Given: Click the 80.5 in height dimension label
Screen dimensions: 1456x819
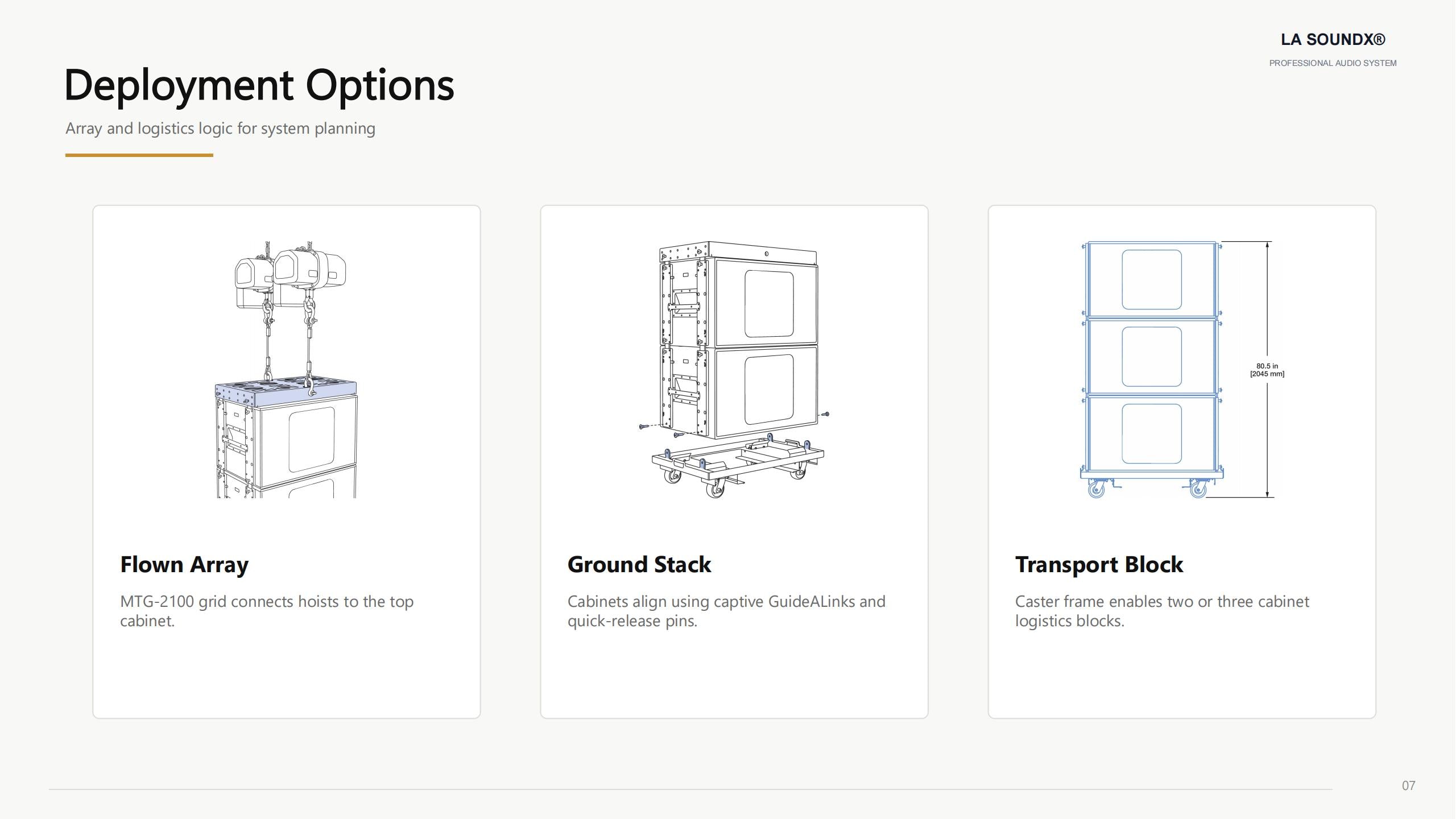Looking at the screenshot, I should [x=1267, y=370].
